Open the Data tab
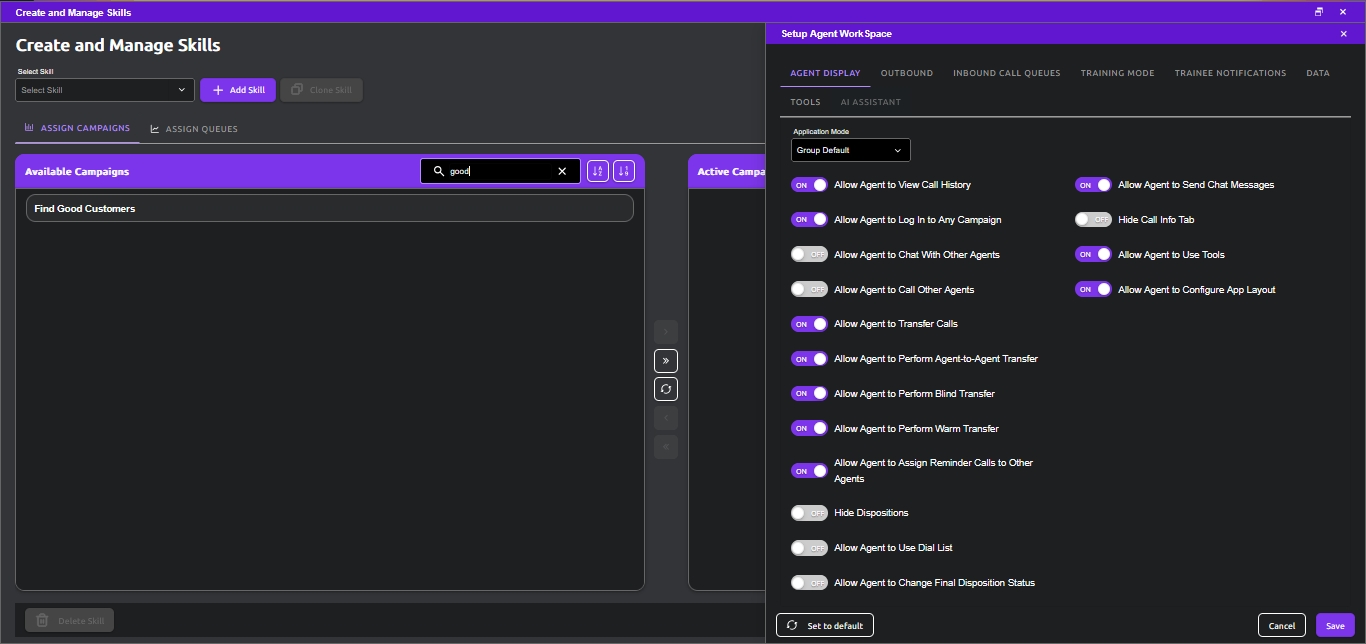This screenshot has width=1366, height=644. [x=1318, y=73]
